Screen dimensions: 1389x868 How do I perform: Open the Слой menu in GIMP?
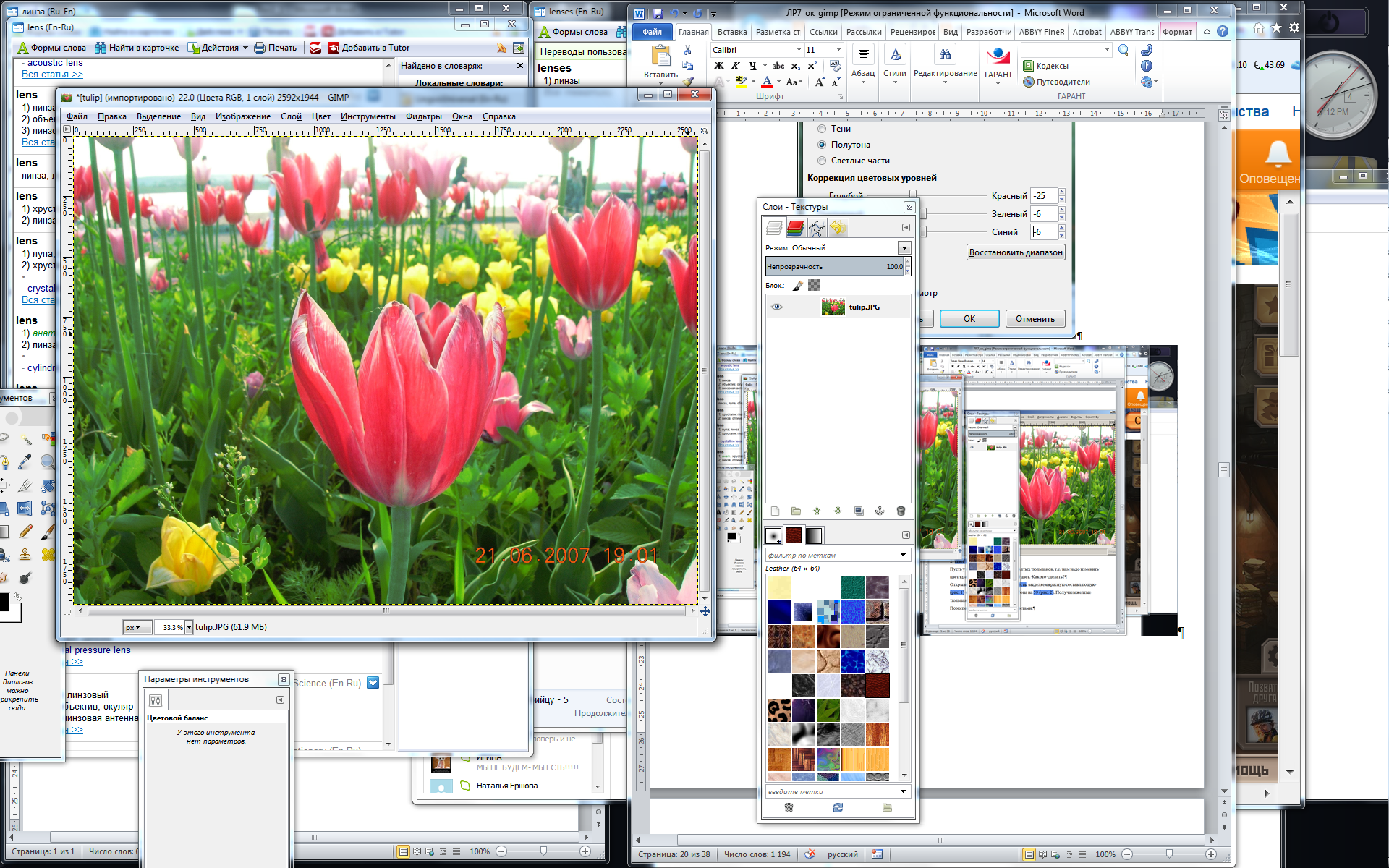(291, 116)
